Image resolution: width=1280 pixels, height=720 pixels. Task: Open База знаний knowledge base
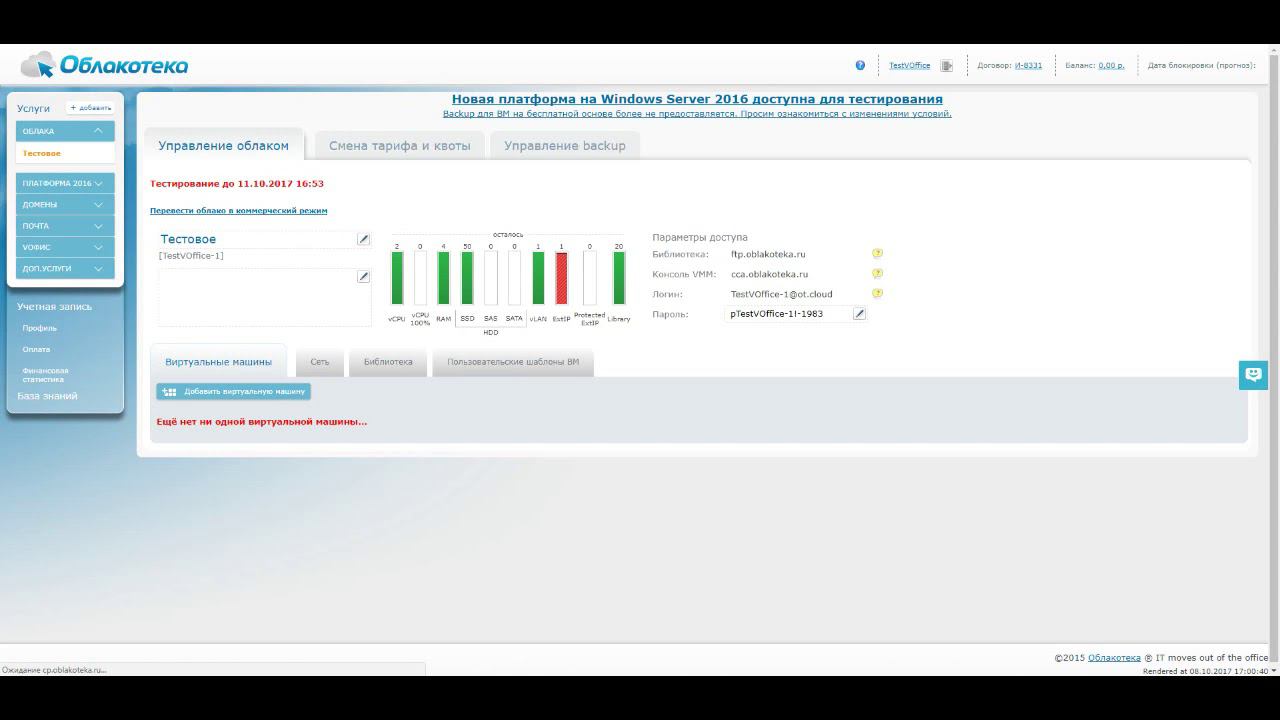[x=47, y=396]
